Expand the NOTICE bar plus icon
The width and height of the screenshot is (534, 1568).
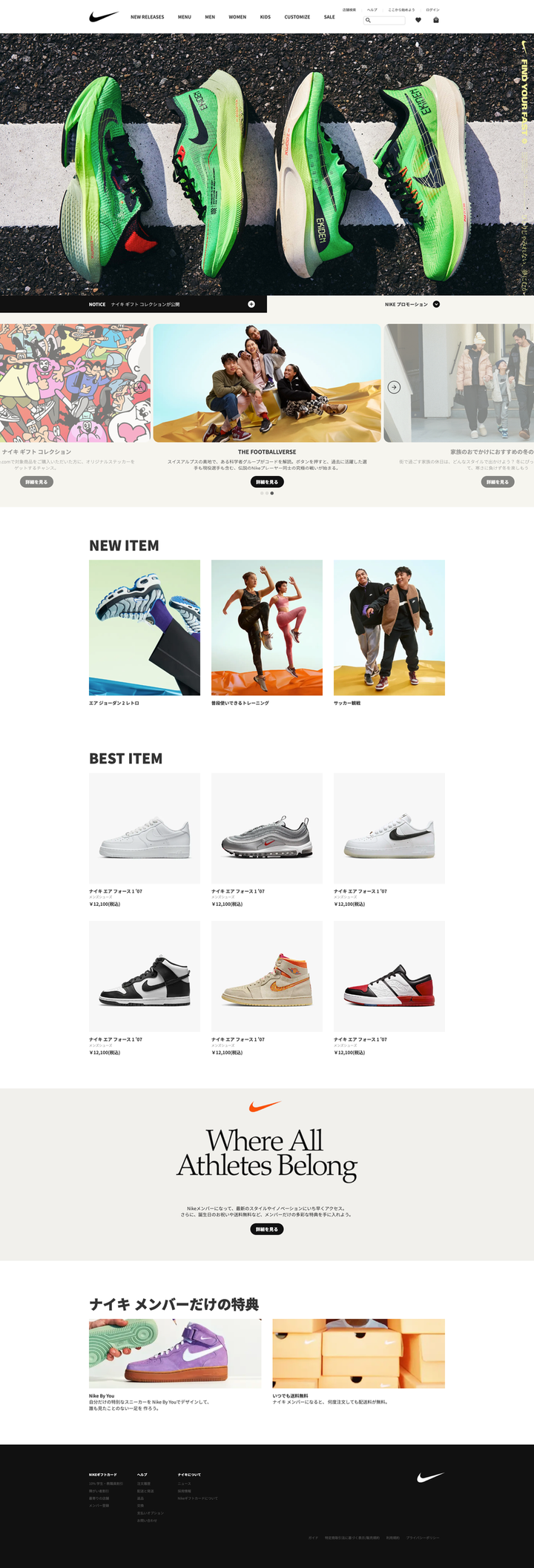click(x=251, y=304)
